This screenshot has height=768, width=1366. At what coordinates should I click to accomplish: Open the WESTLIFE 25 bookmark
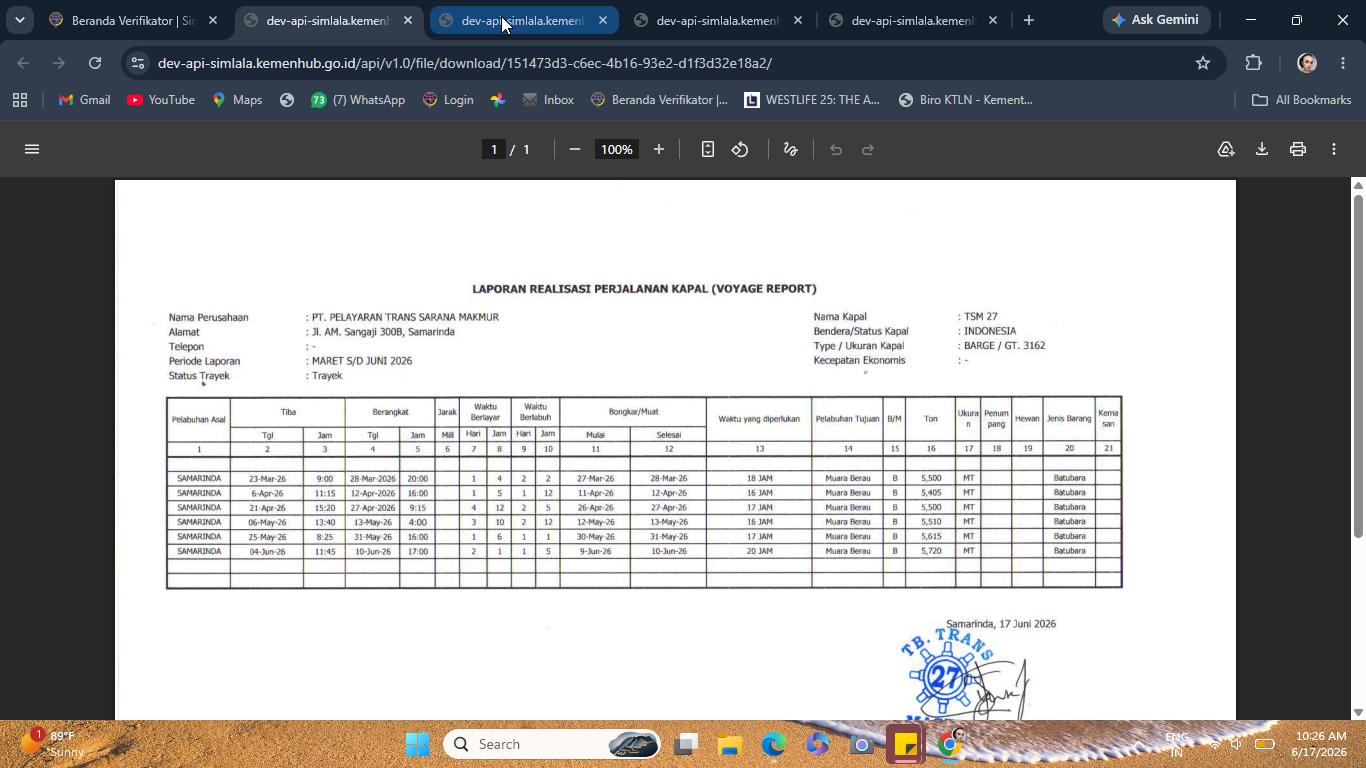(x=812, y=100)
